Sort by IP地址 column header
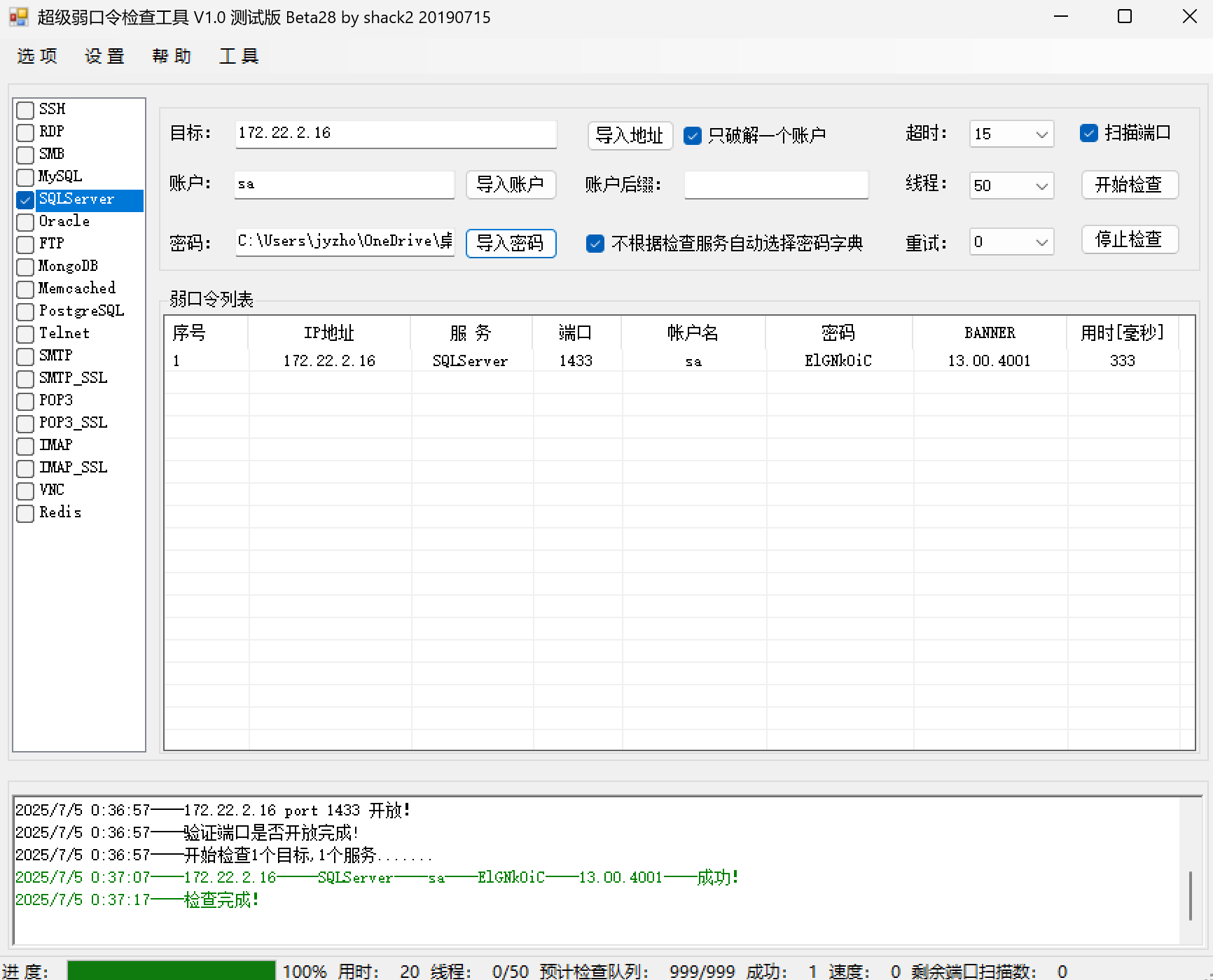Screen dimensions: 1213x980 (x=329, y=332)
